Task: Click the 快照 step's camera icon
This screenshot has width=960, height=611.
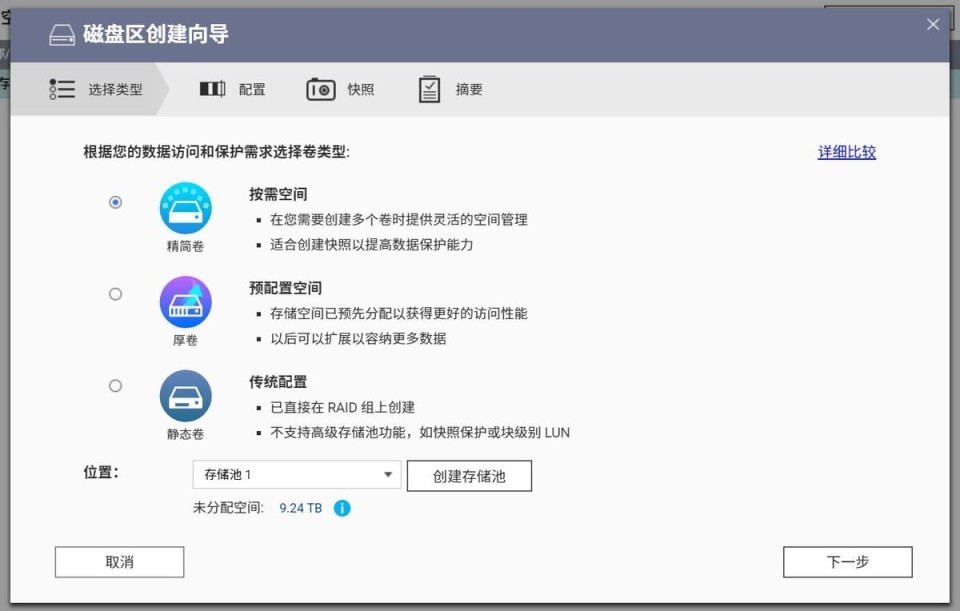Action: pyautogui.click(x=320, y=88)
